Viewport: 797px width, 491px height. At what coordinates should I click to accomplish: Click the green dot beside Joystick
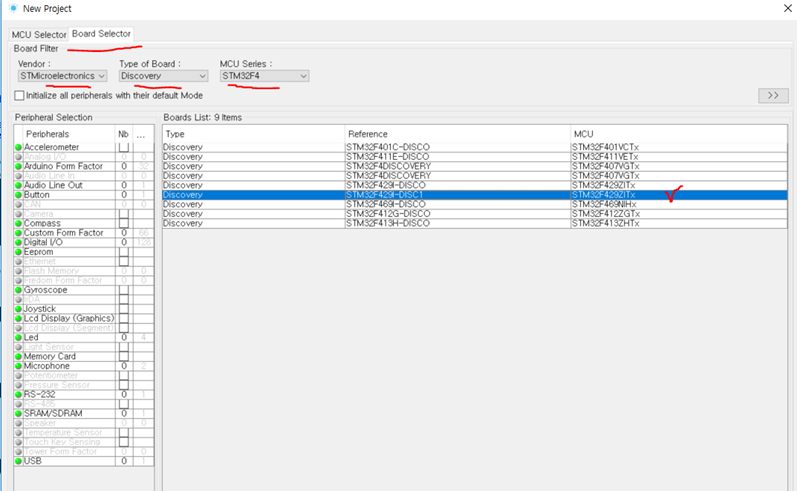tap(19, 309)
